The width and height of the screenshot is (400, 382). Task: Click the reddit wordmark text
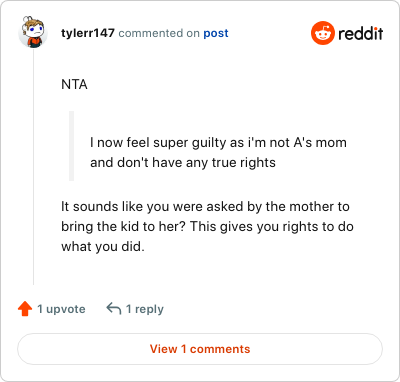coord(361,33)
